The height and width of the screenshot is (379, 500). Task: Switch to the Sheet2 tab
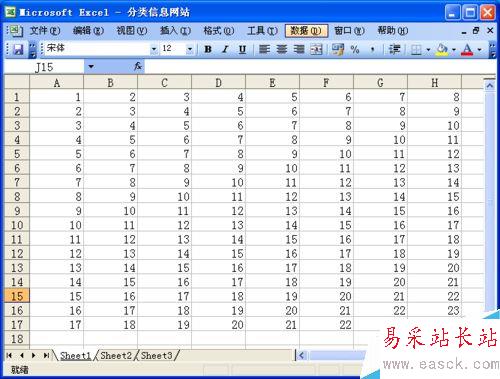click(x=116, y=356)
